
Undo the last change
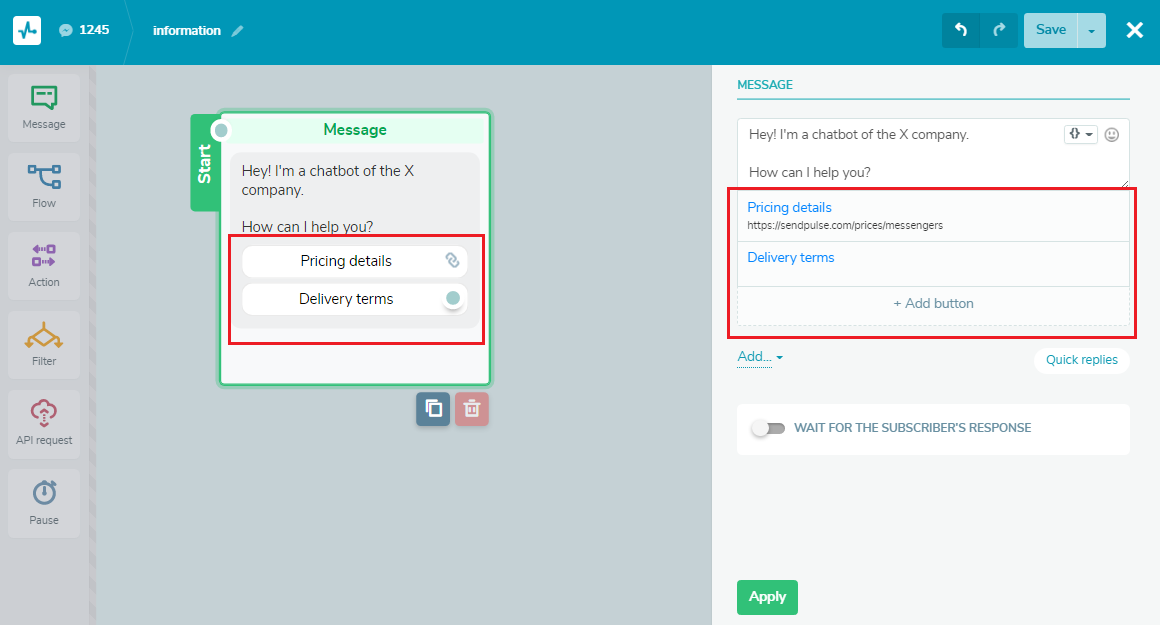960,30
